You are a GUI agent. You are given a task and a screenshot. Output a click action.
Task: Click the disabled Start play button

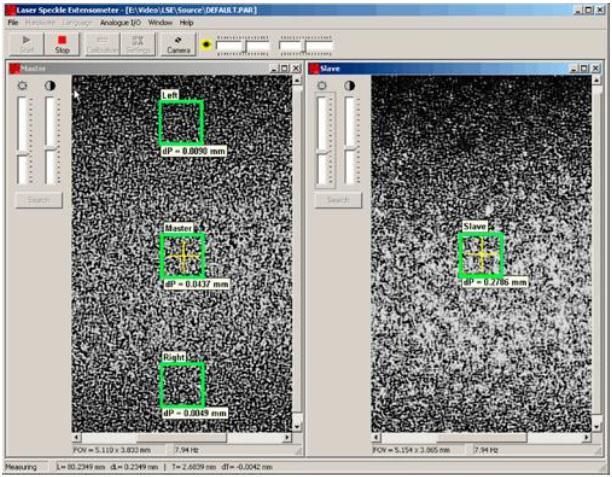(x=26, y=44)
